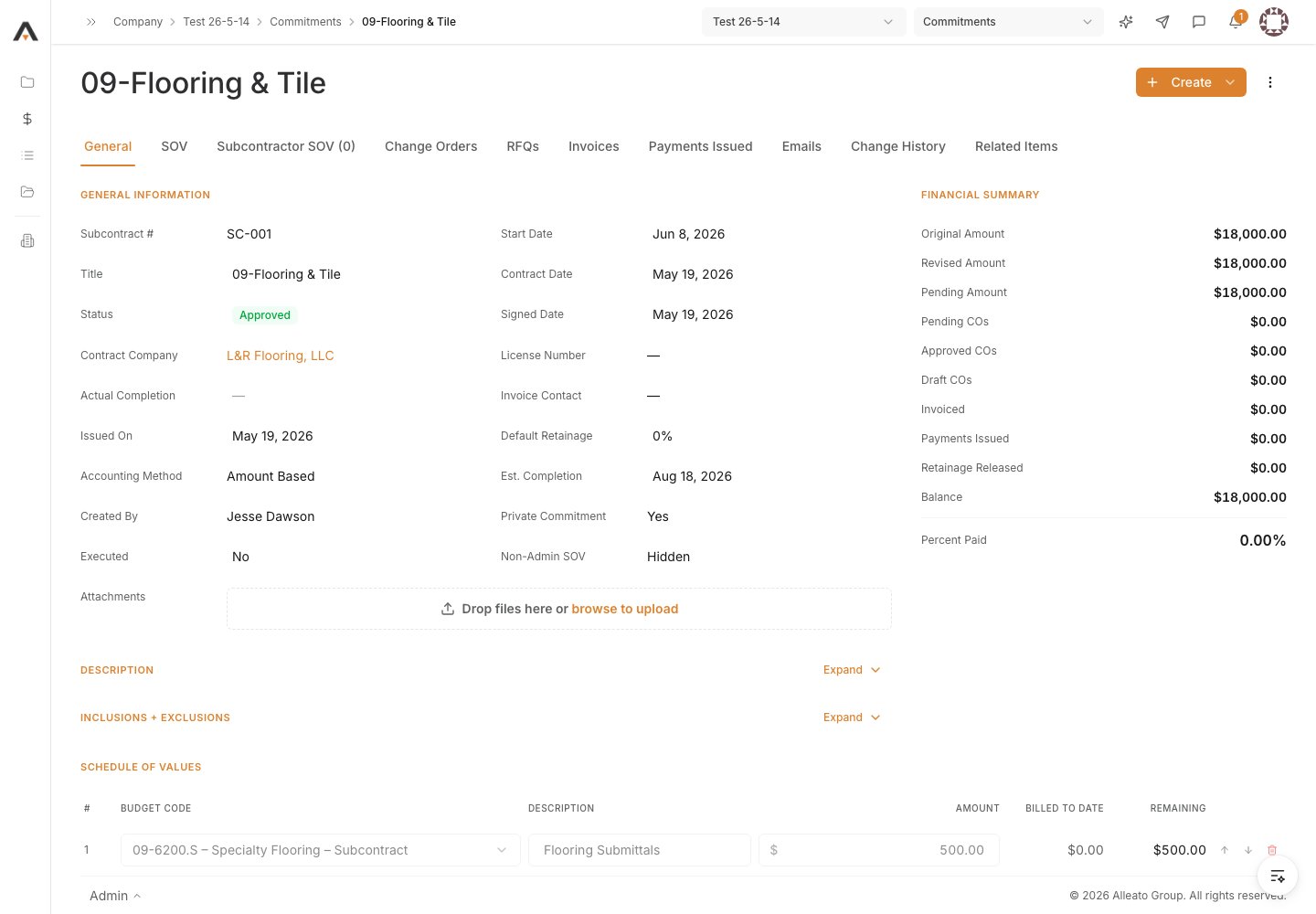Click the upload icon in attachments area

448,609
